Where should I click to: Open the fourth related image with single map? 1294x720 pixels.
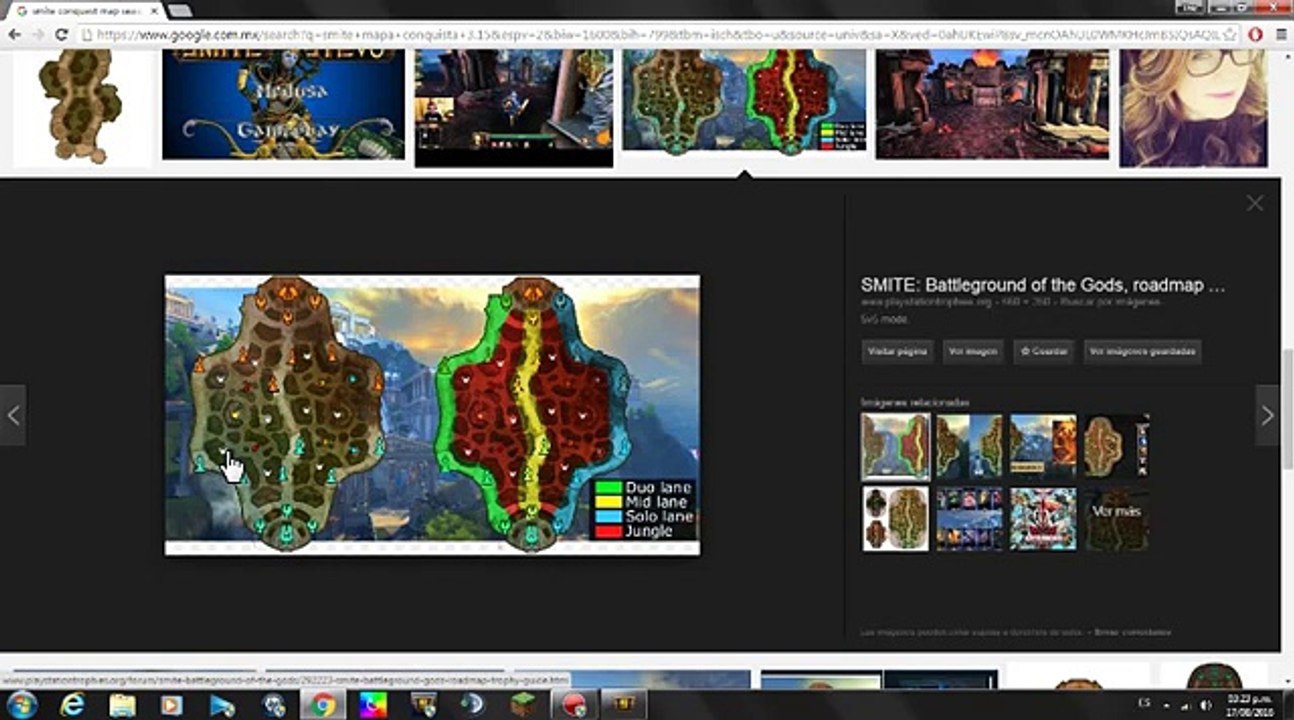tap(1117, 446)
